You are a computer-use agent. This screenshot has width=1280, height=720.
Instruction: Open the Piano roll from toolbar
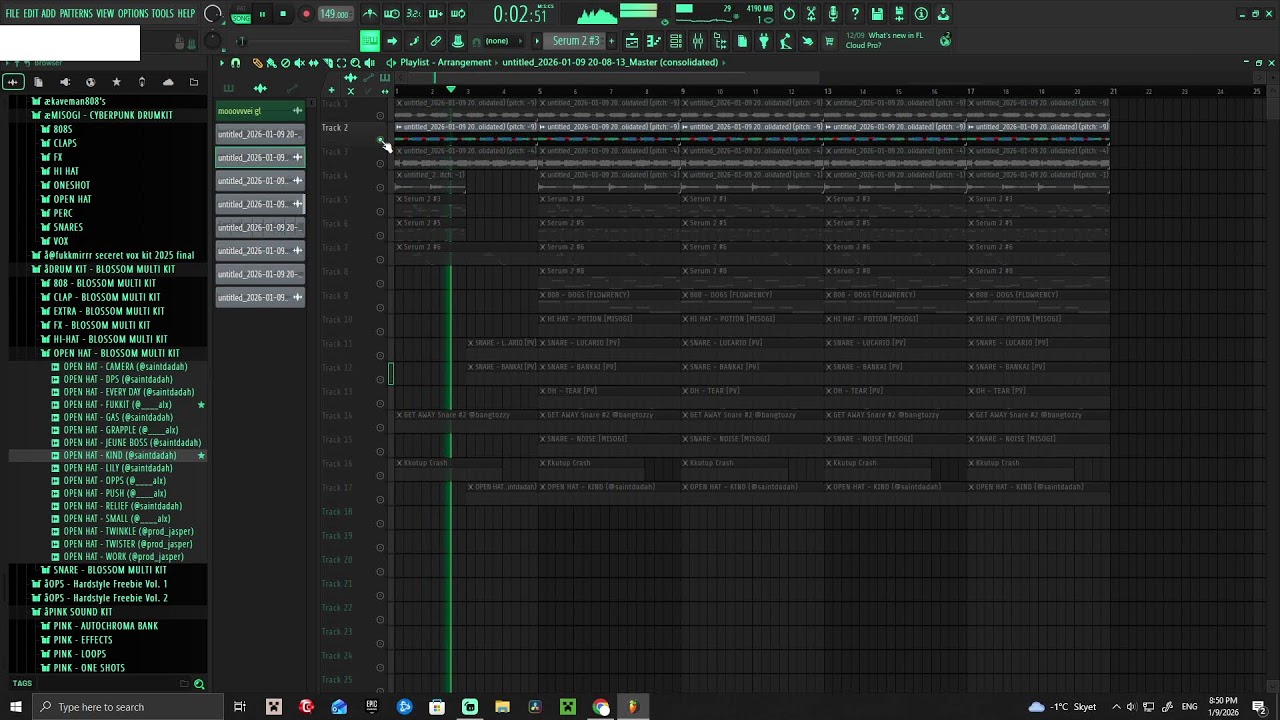pyautogui.click(x=653, y=41)
